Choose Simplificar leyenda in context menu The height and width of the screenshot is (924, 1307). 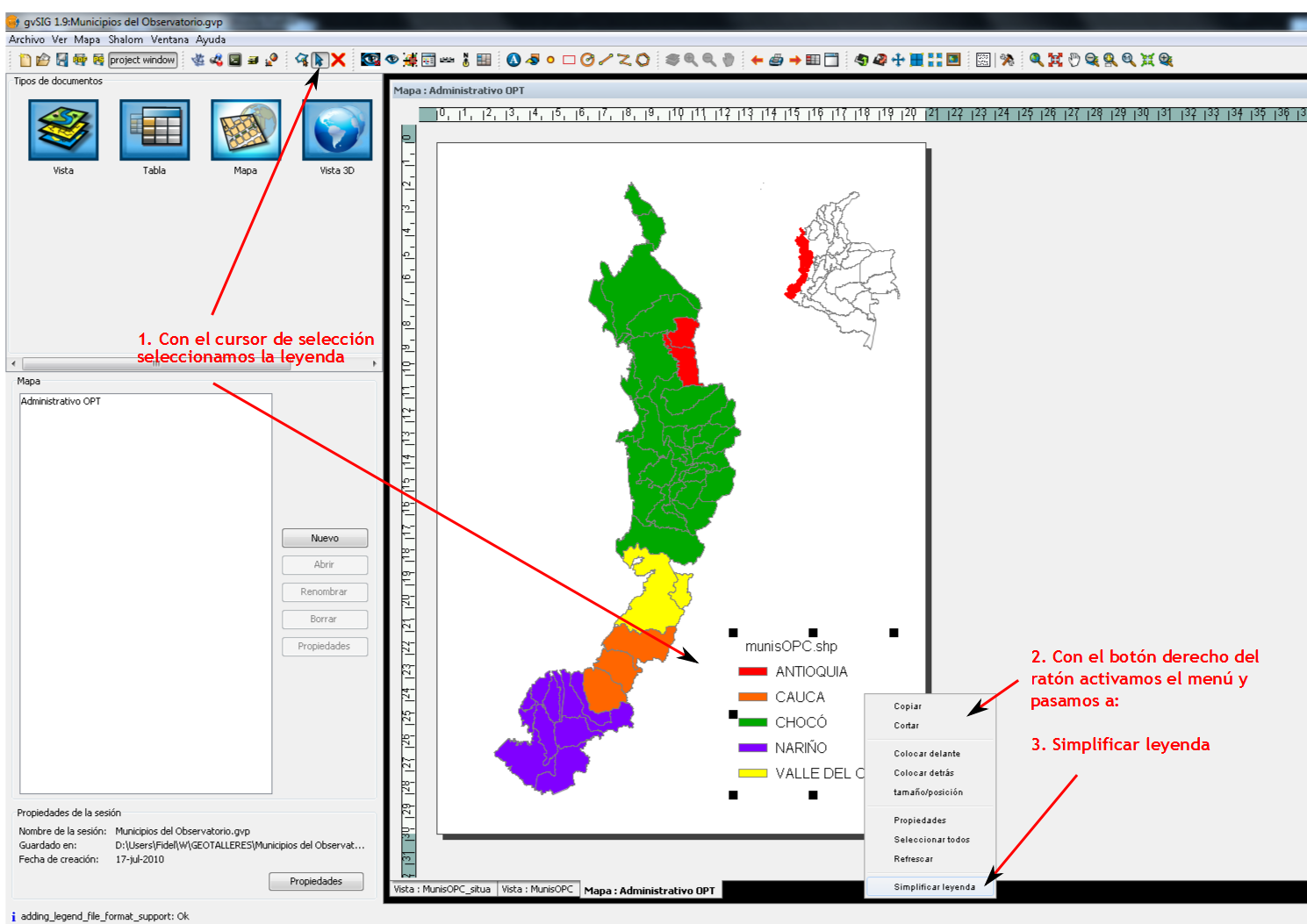pos(930,887)
